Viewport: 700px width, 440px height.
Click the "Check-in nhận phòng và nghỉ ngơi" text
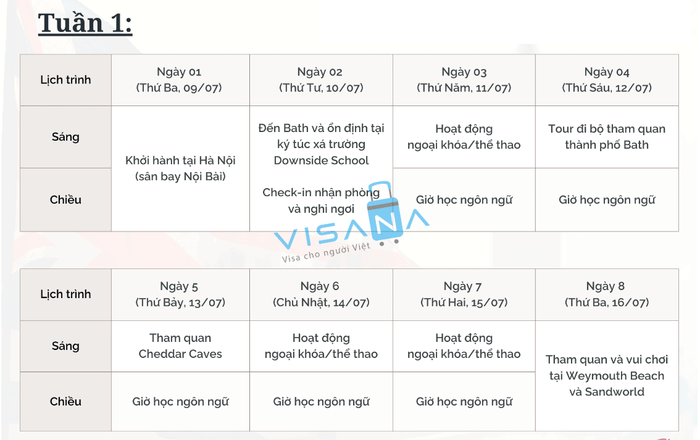pyautogui.click(x=320, y=200)
